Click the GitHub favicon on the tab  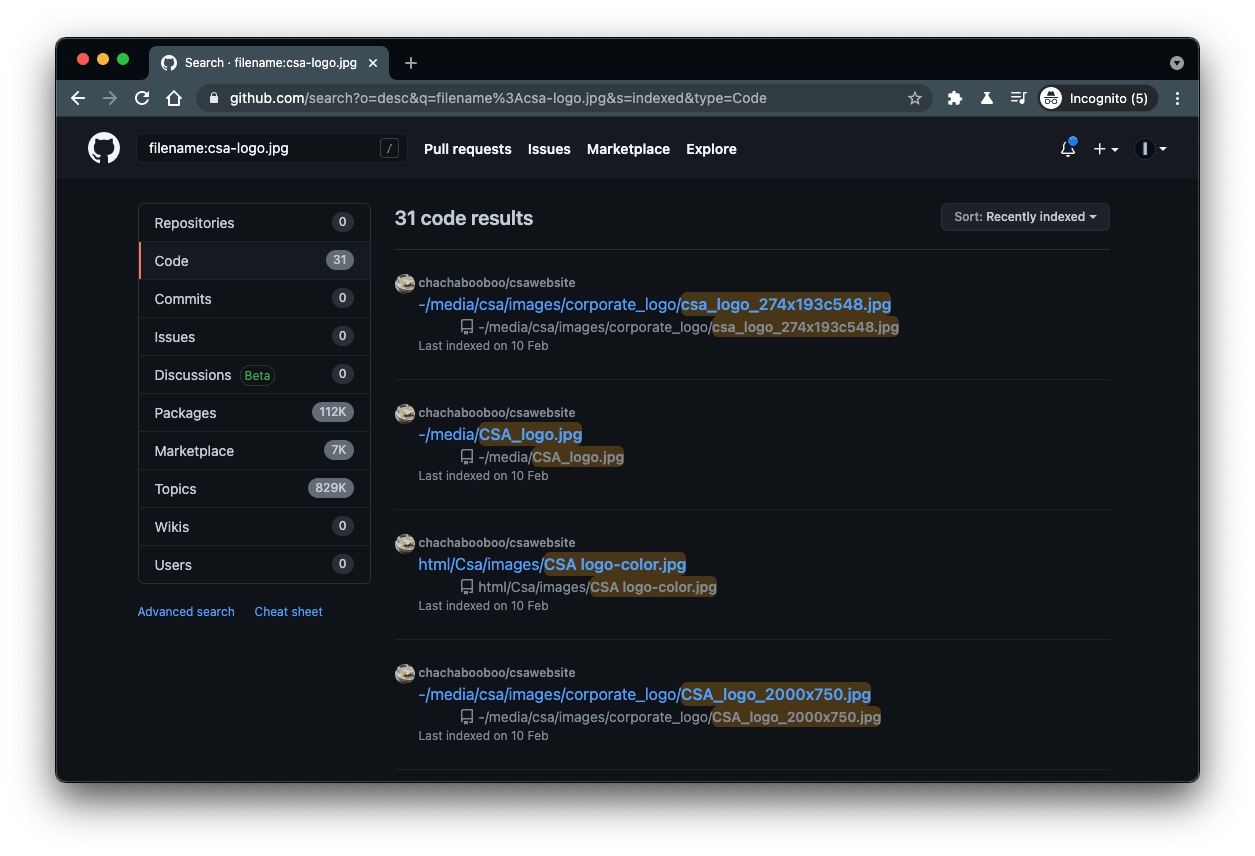tap(169, 62)
